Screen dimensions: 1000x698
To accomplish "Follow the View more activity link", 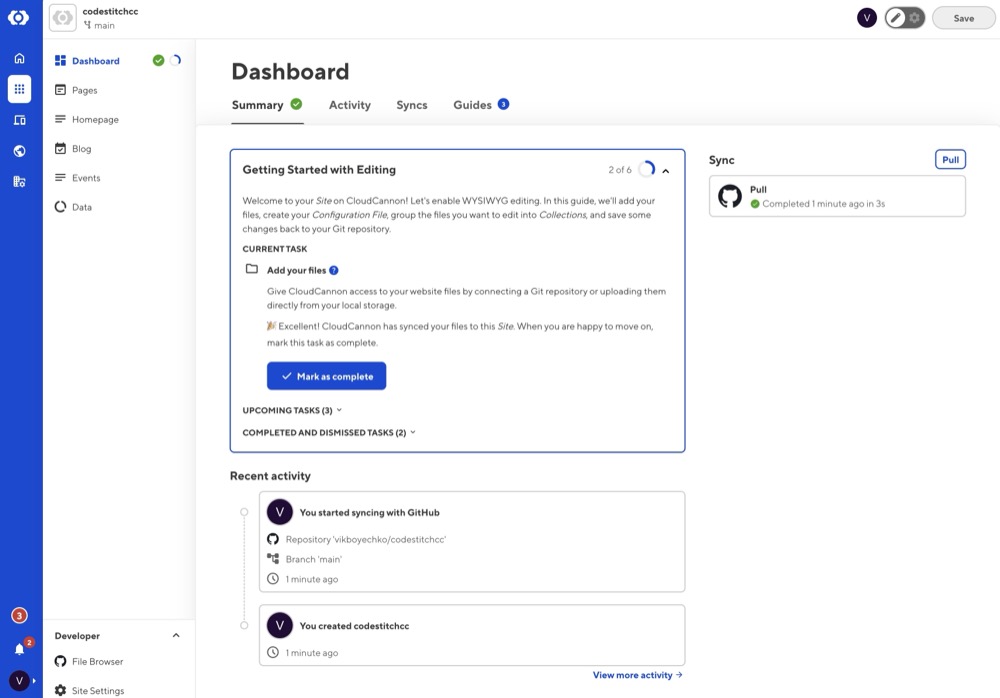I will 637,674.
